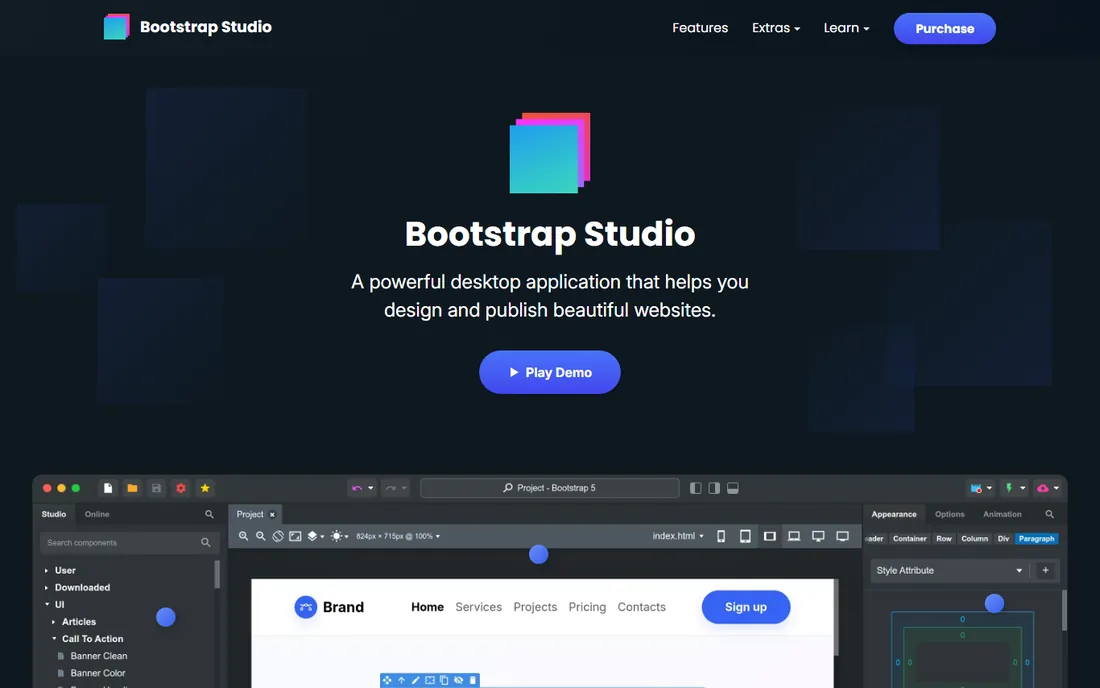Click the purple undo arrow
Viewport: 1100px width, 688px height.
357,488
